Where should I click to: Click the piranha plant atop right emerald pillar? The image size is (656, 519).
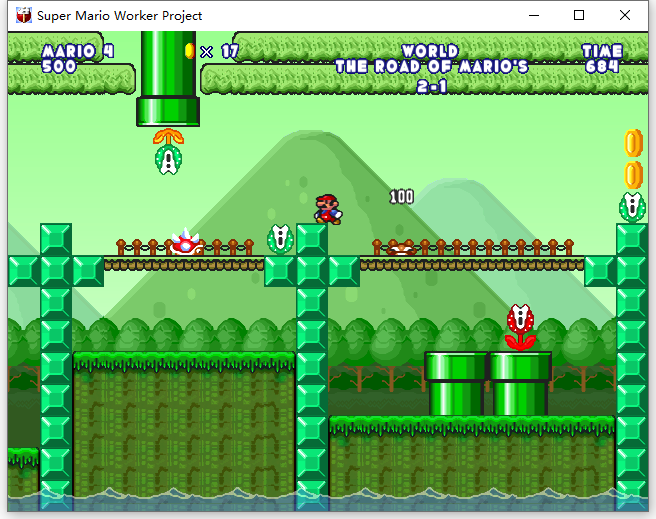(x=632, y=207)
